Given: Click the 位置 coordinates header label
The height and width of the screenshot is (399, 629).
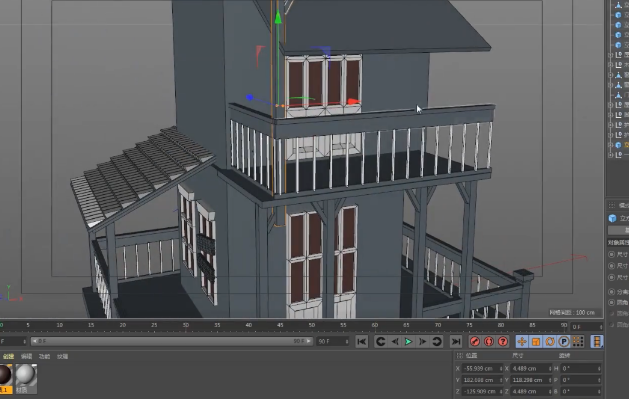Looking at the screenshot, I should (472, 356).
